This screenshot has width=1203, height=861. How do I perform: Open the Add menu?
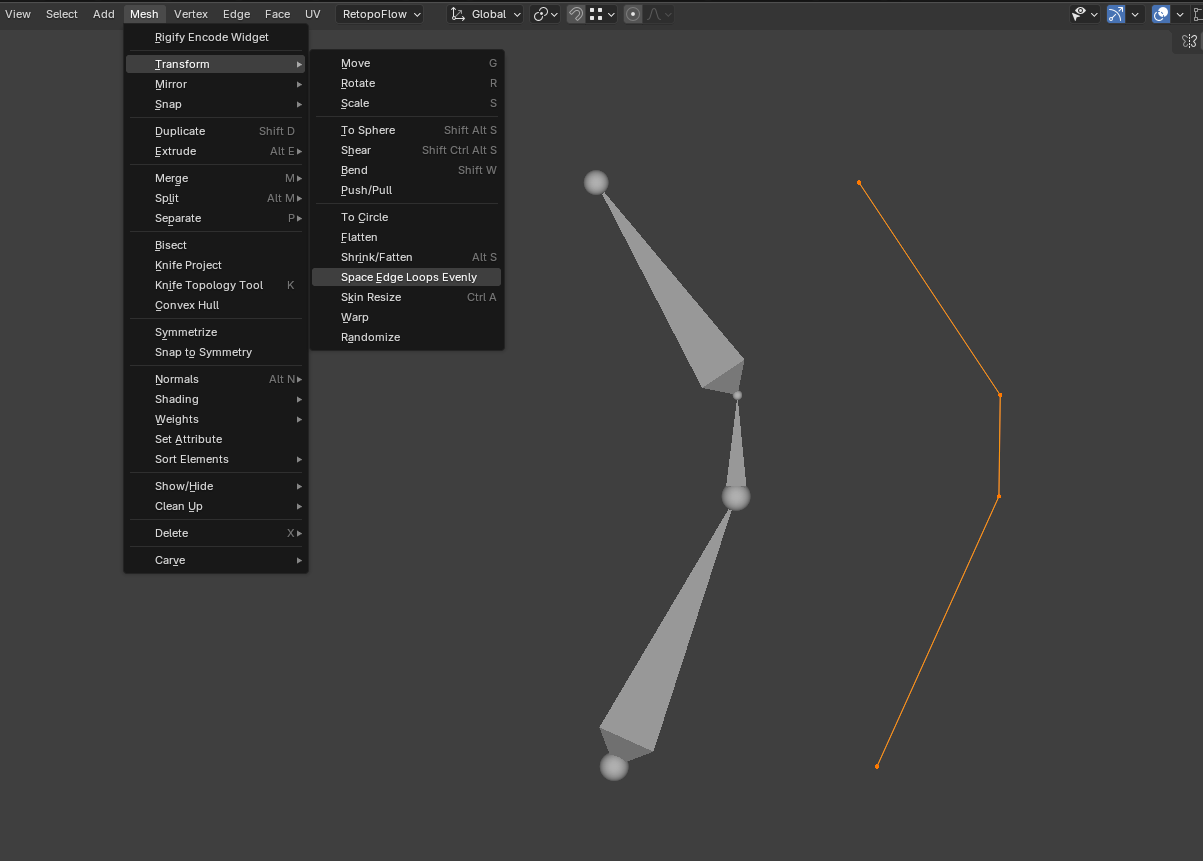click(104, 14)
